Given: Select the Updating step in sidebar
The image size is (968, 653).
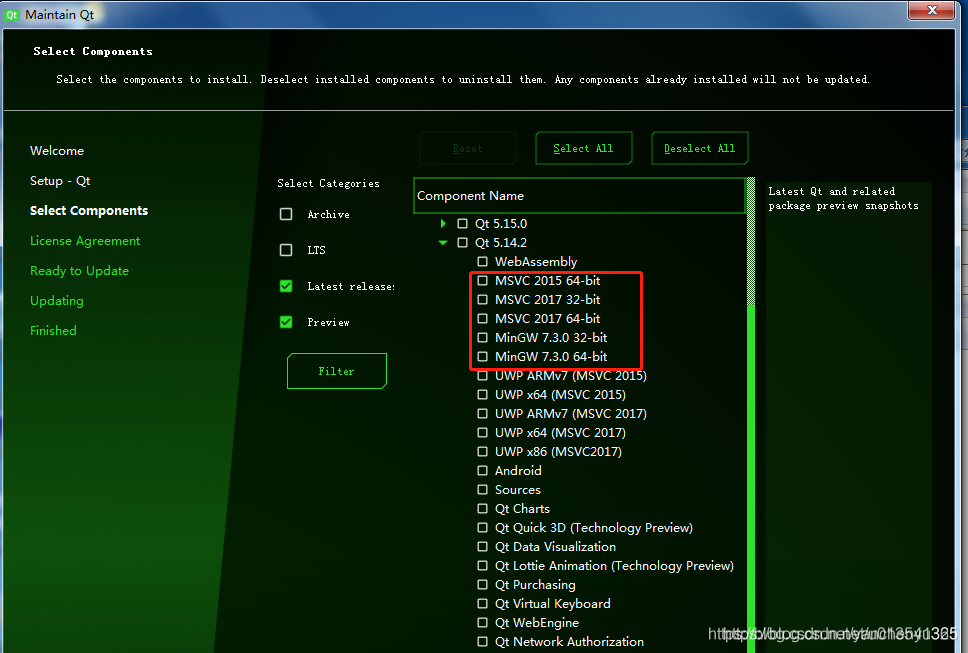Looking at the screenshot, I should point(57,301).
